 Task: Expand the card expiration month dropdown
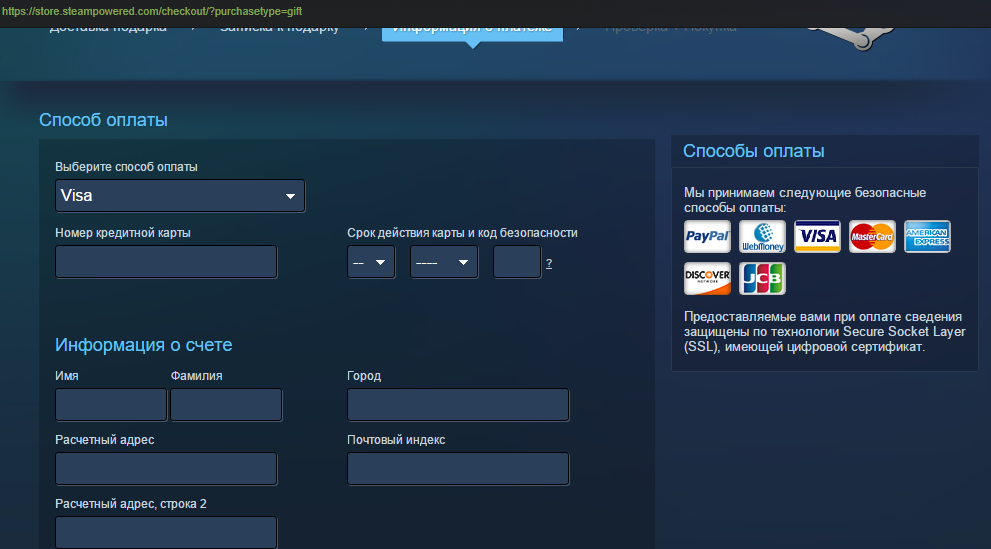coord(371,262)
